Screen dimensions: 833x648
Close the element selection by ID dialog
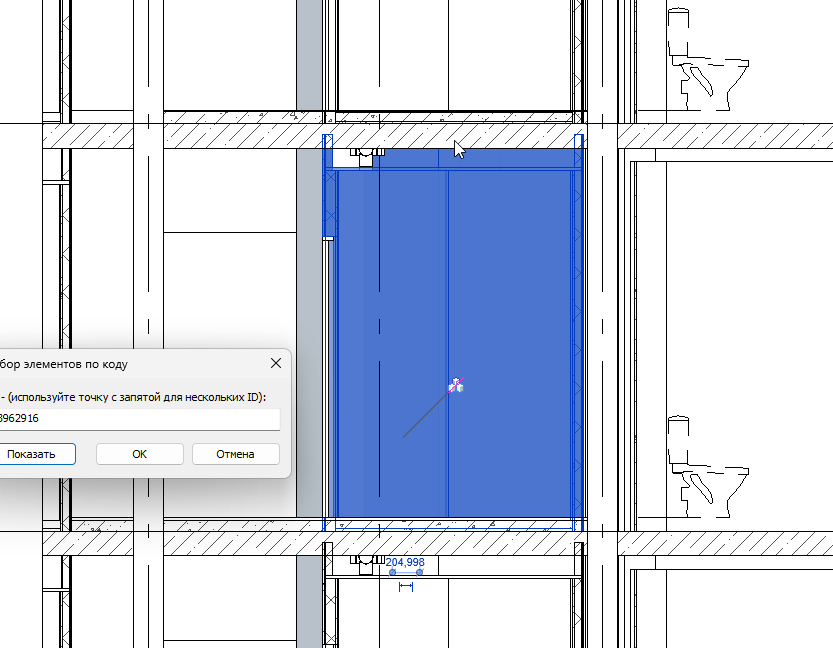point(276,363)
